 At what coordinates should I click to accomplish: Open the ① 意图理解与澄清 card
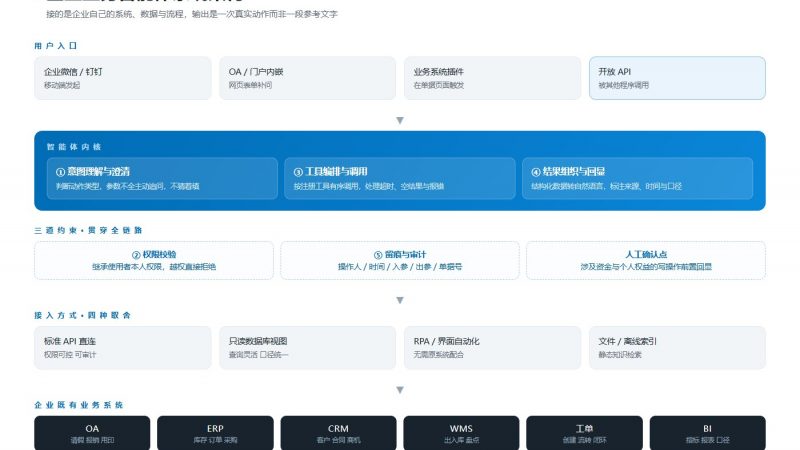[x=162, y=178]
